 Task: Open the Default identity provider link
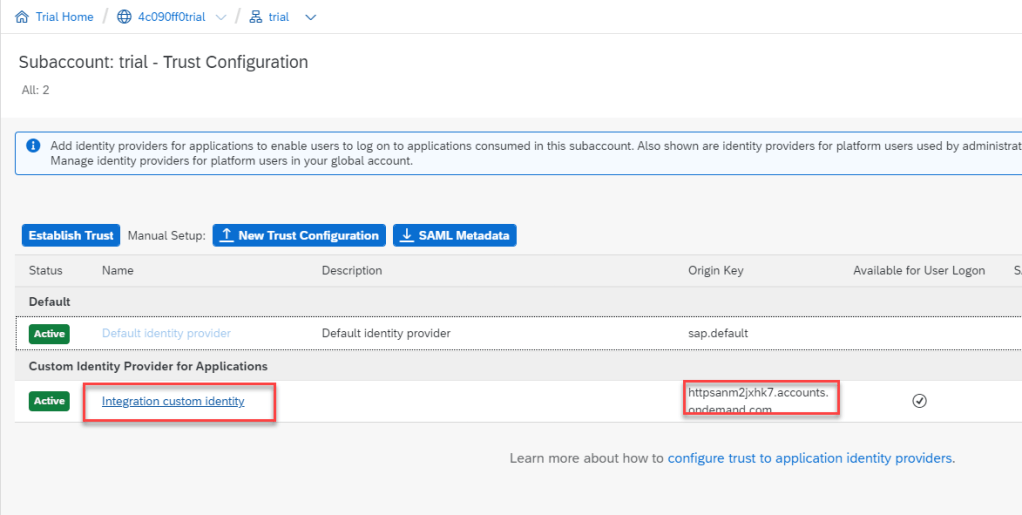[166, 333]
